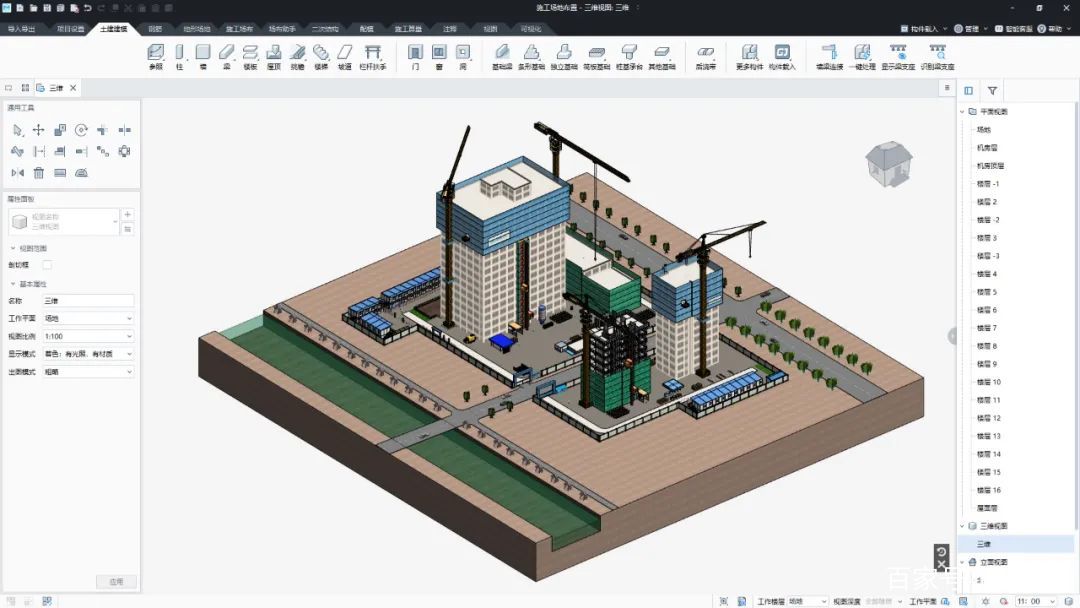This screenshot has height=608, width=1080.
Task: Switch to Visualization (可视化) tab
Action: tap(531, 29)
